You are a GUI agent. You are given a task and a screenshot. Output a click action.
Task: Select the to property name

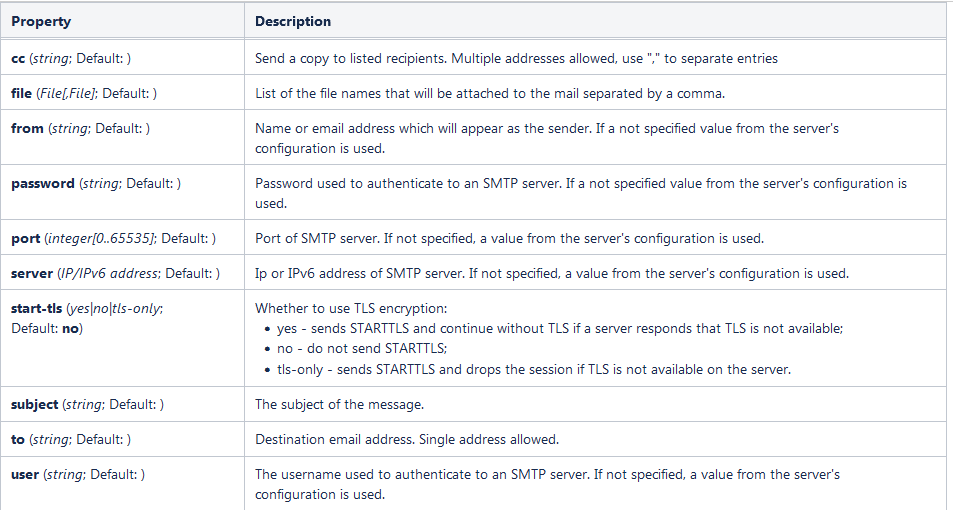(x=18, y=440)
